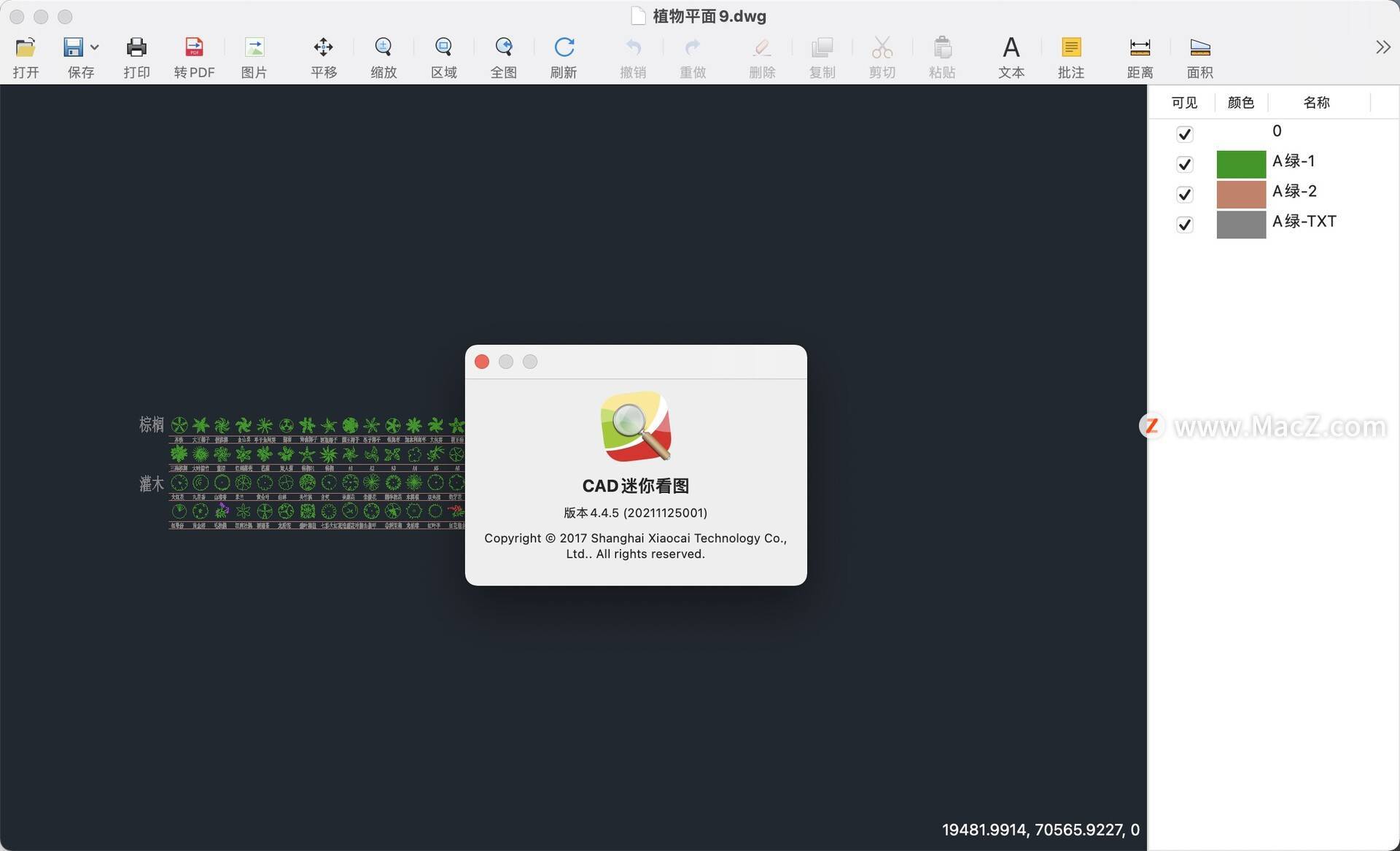Expand hidden toolbar items via chevron
Screen dimensions: 1400x851
click(x=1382, y=47)
